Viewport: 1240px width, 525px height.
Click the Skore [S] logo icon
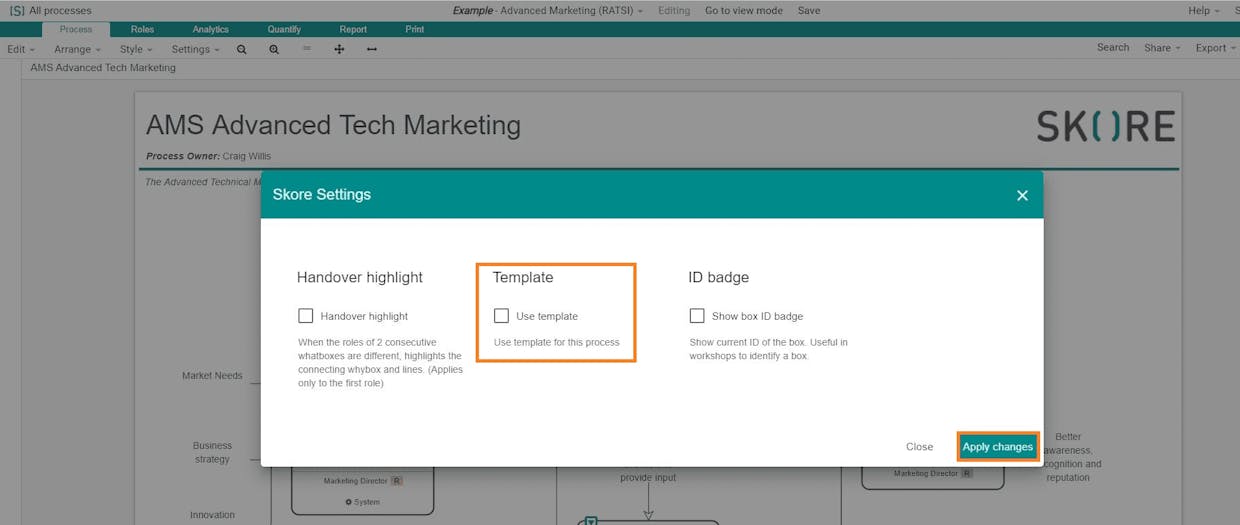[16, 11]
